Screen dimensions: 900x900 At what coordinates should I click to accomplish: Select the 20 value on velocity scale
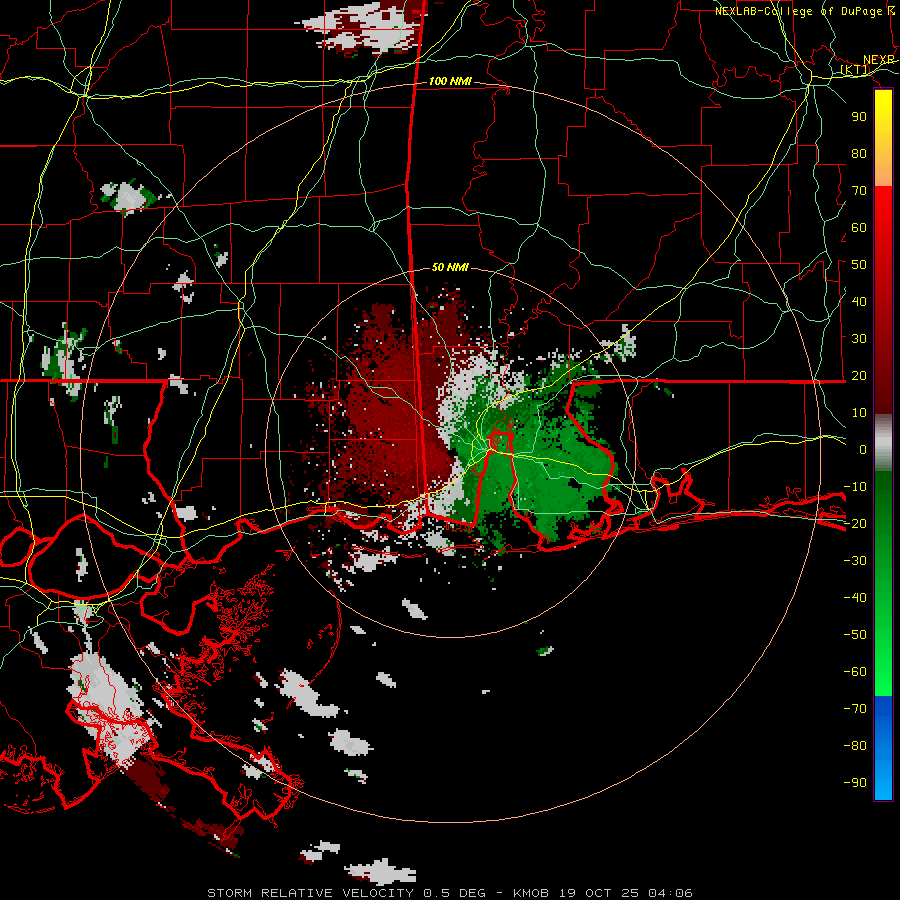pyautogui.click(x=859, y=375)
